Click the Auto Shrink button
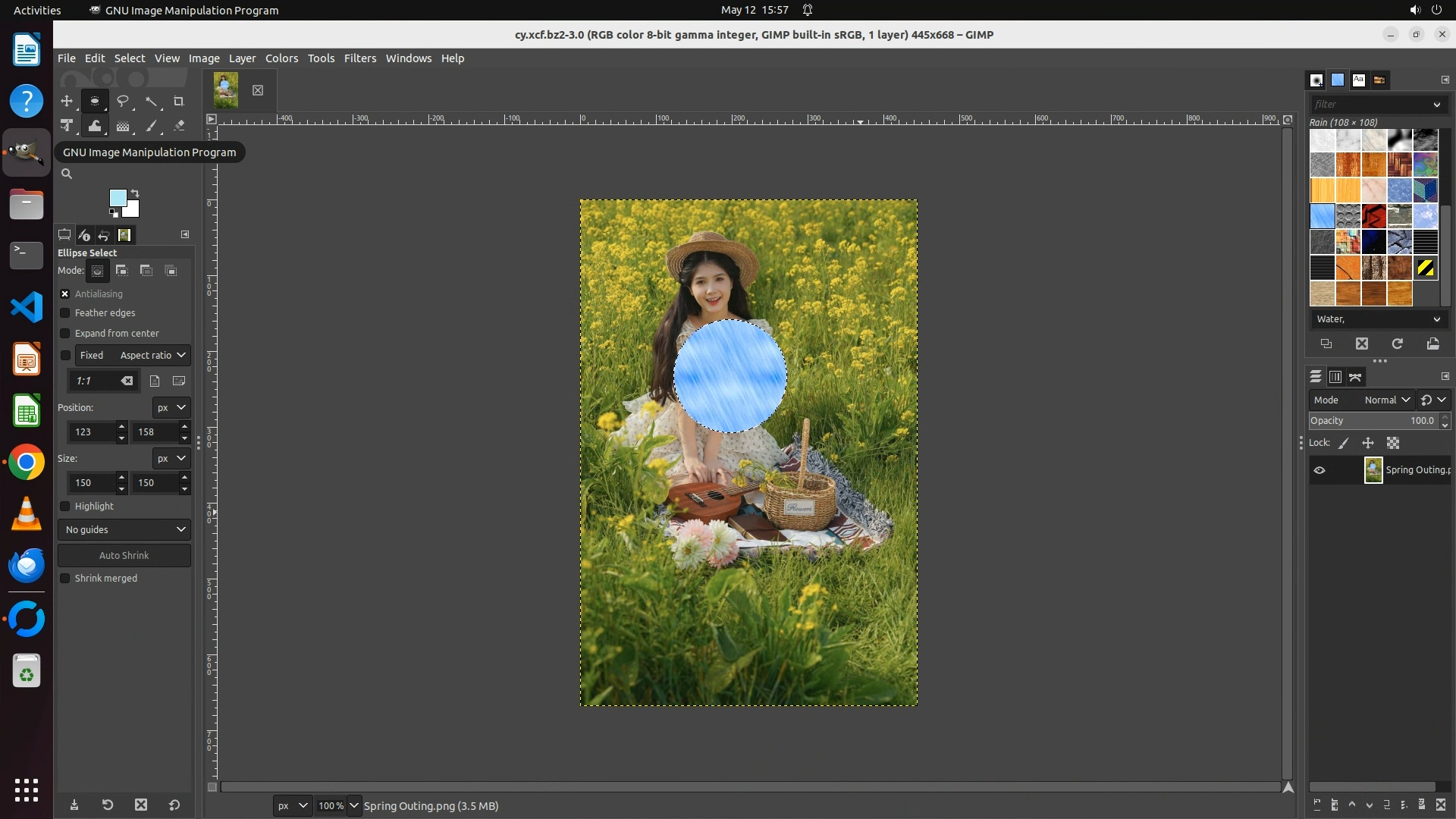Image resolution: width=1456 pixels, height=819 pixels. (x=124, y=556)
